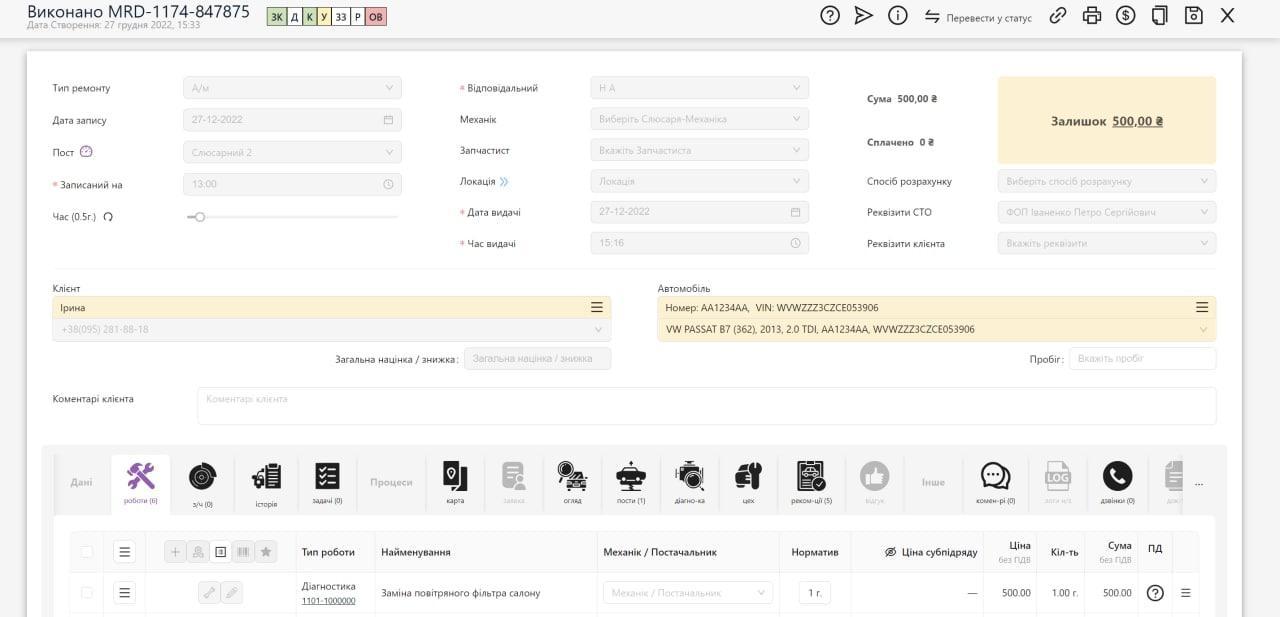Viewport: 1280px width, 617px height.
Task: Open the реком-ції (5) tab
Action: (x=811, y=482)
